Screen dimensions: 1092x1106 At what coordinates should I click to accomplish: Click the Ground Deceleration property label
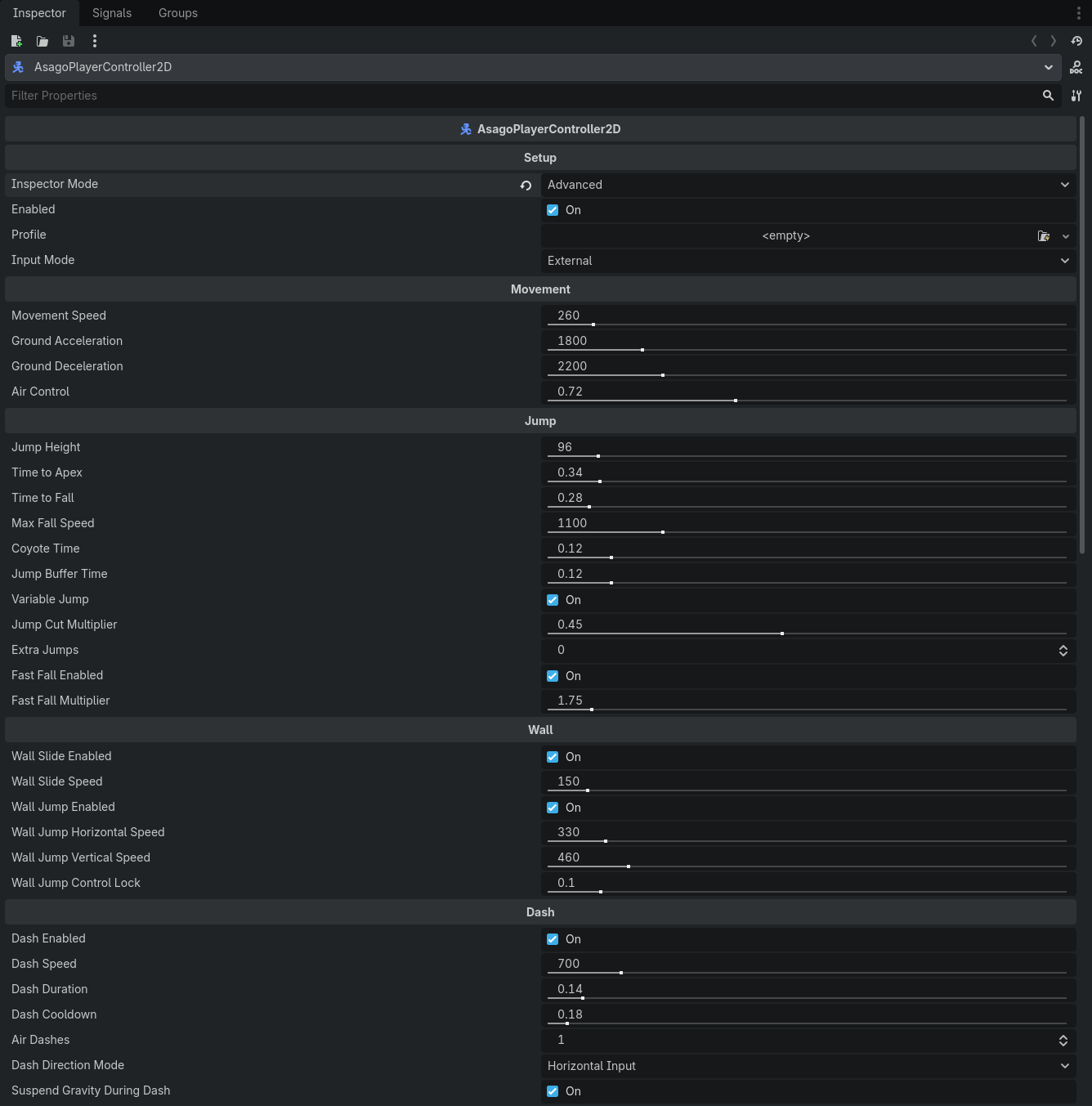click(67, 366)
